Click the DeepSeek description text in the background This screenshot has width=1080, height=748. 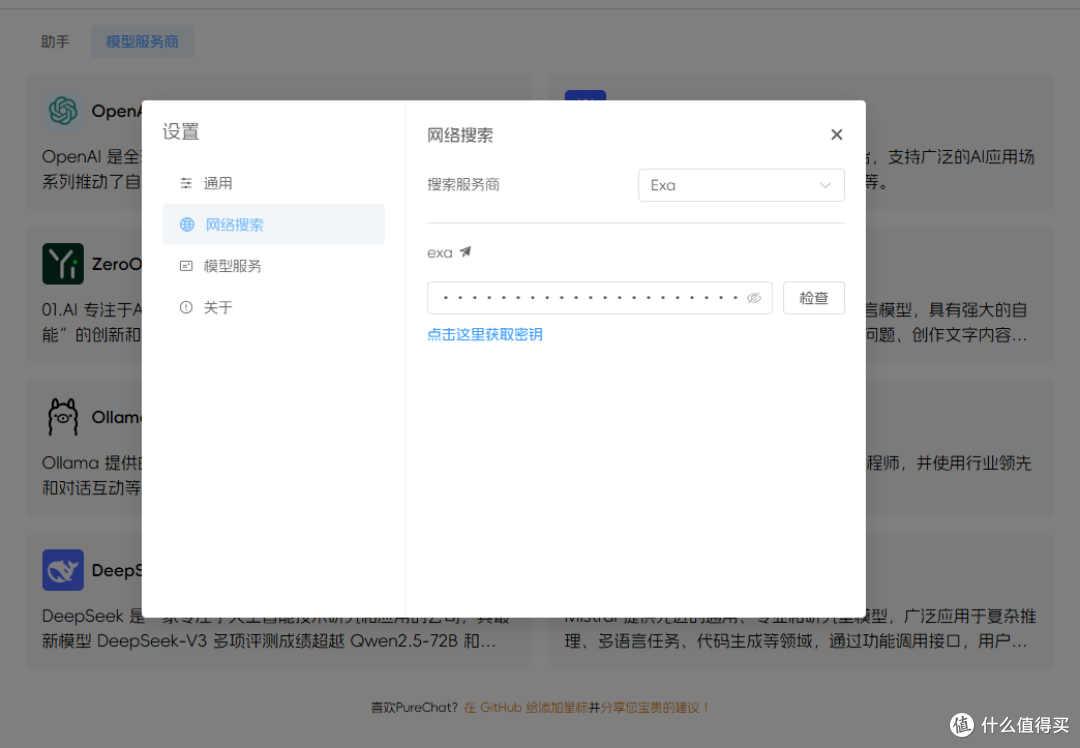pyautogui.click(x=276, y=629)
